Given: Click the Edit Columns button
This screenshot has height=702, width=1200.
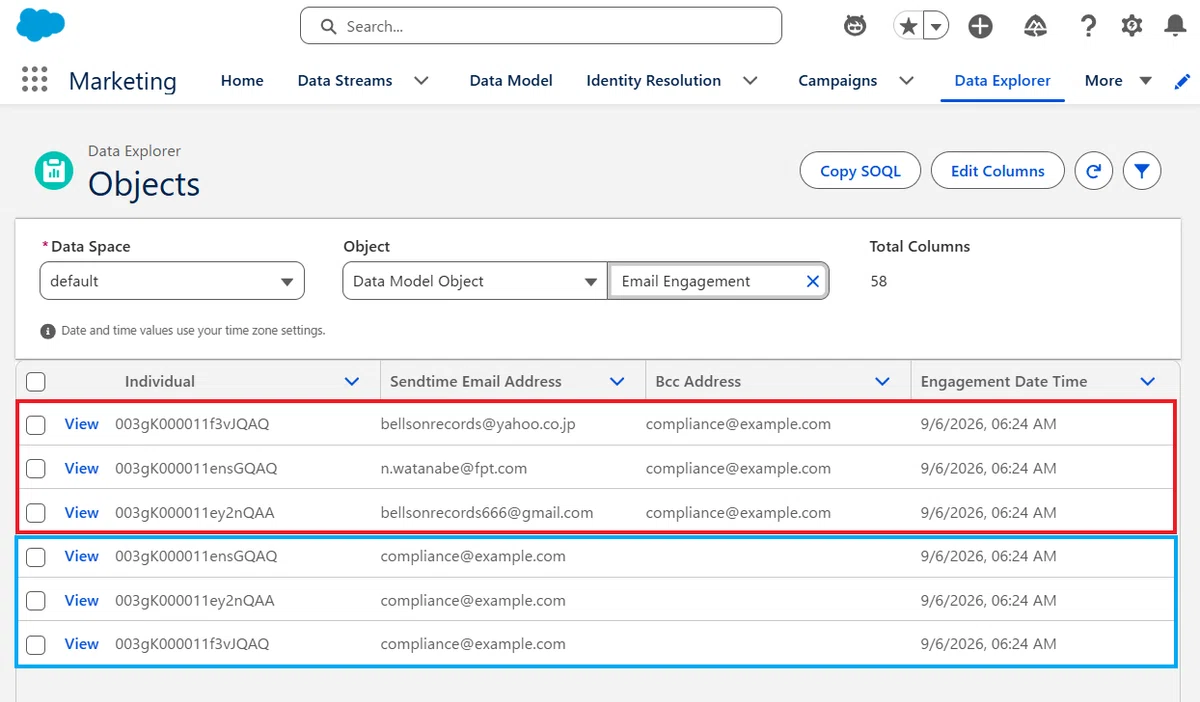Looking at the screenshot, I should click(998, 171).
